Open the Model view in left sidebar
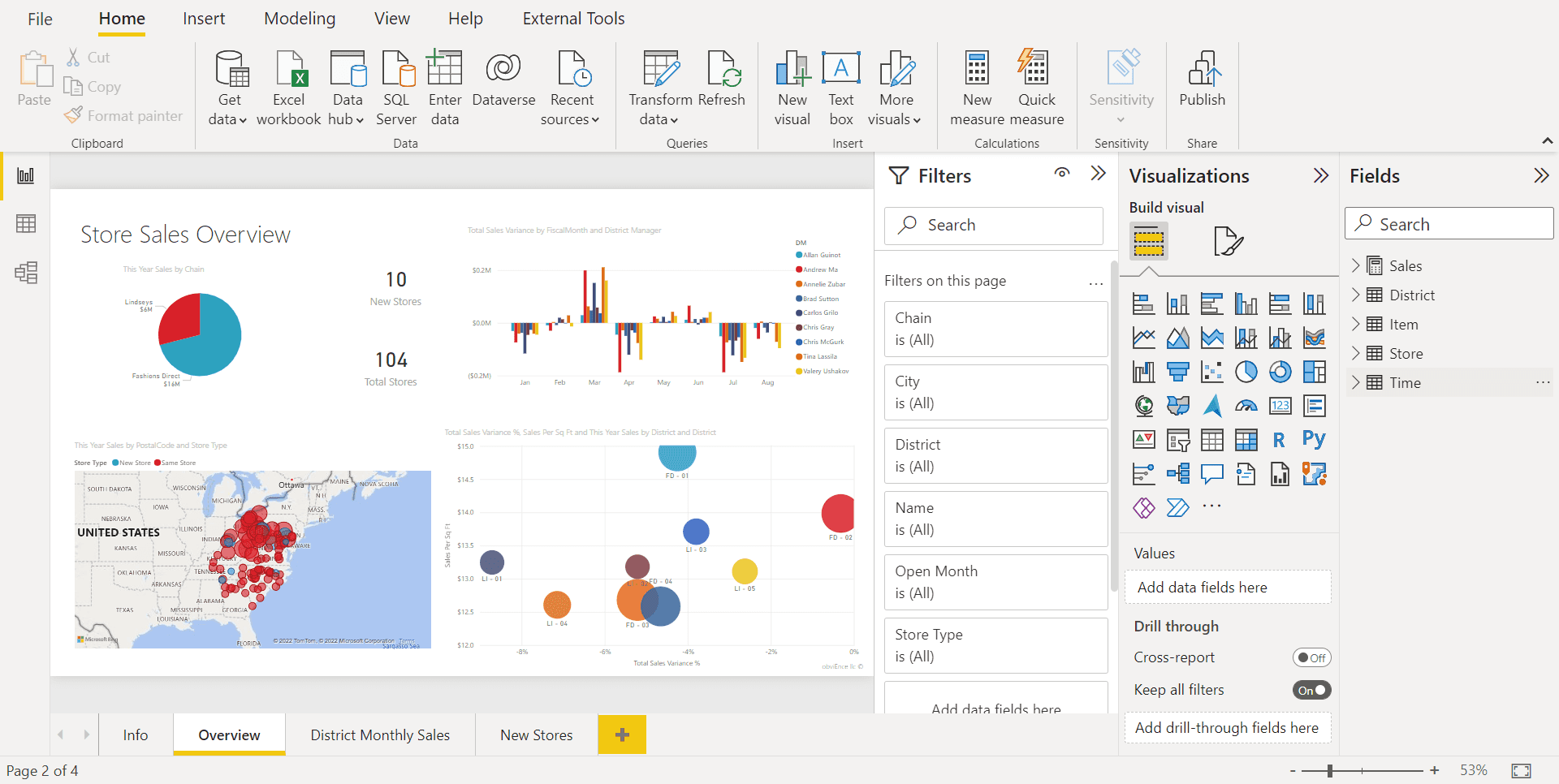The height and width of the screenshot is (784, 1559). [25, 273]
